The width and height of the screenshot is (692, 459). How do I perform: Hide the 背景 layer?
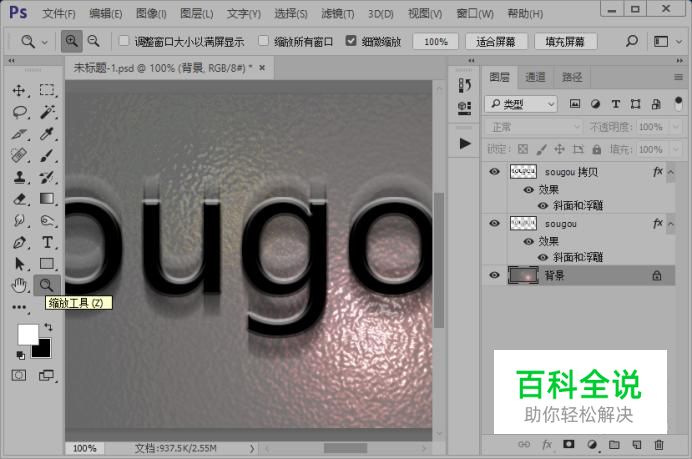494,275
